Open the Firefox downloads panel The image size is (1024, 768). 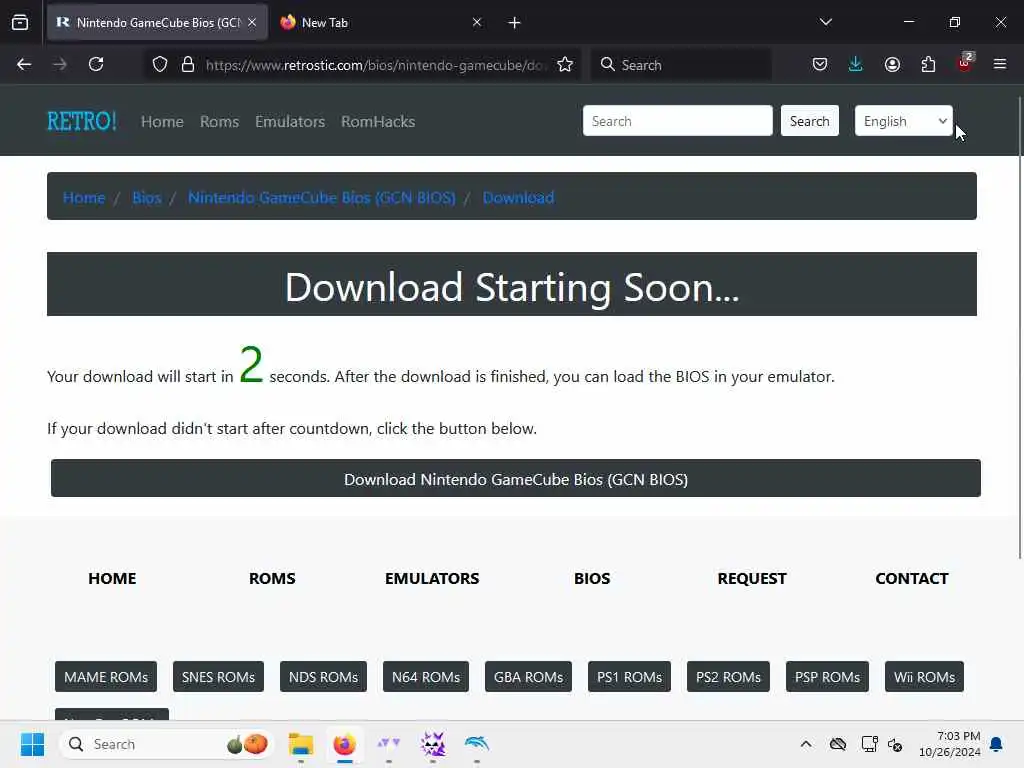click(x=856, y=64)
